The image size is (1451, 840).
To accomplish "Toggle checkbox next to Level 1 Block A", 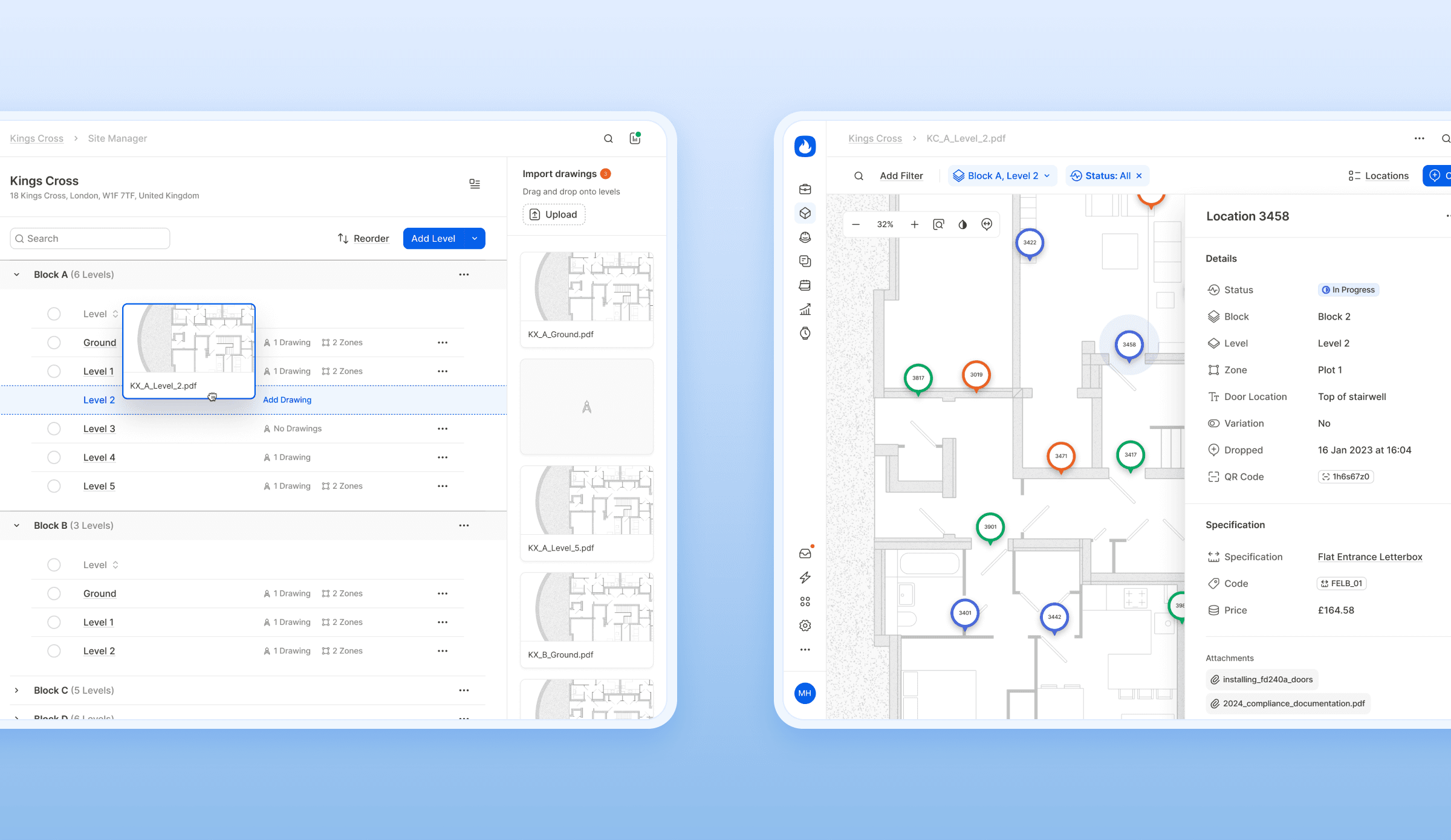I will [x=53, y=370].
